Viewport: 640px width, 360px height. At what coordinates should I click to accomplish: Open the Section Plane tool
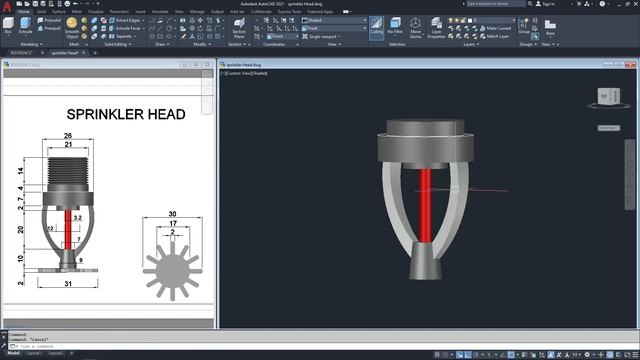(x=239, y=28)
